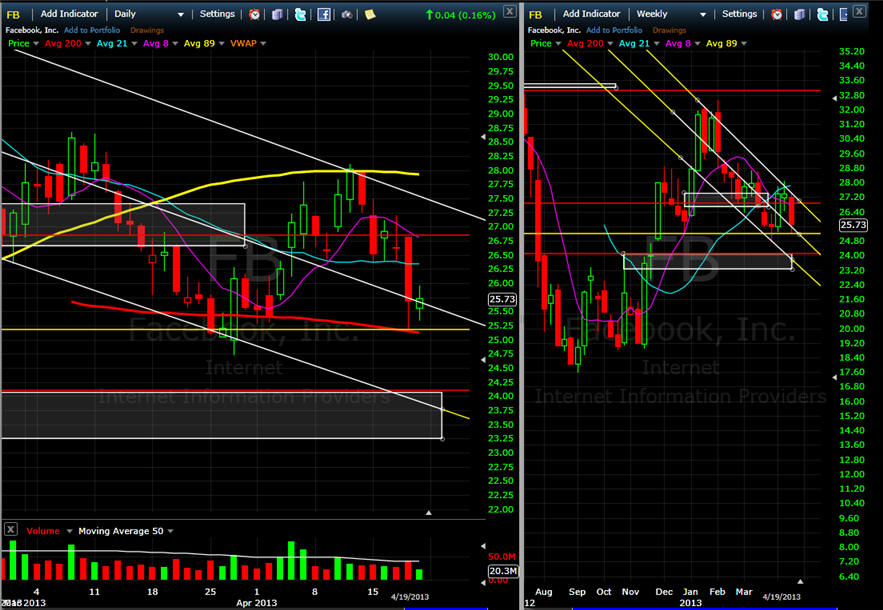Click 4/19/2013 date label in Daily chart

pos(410,596)
